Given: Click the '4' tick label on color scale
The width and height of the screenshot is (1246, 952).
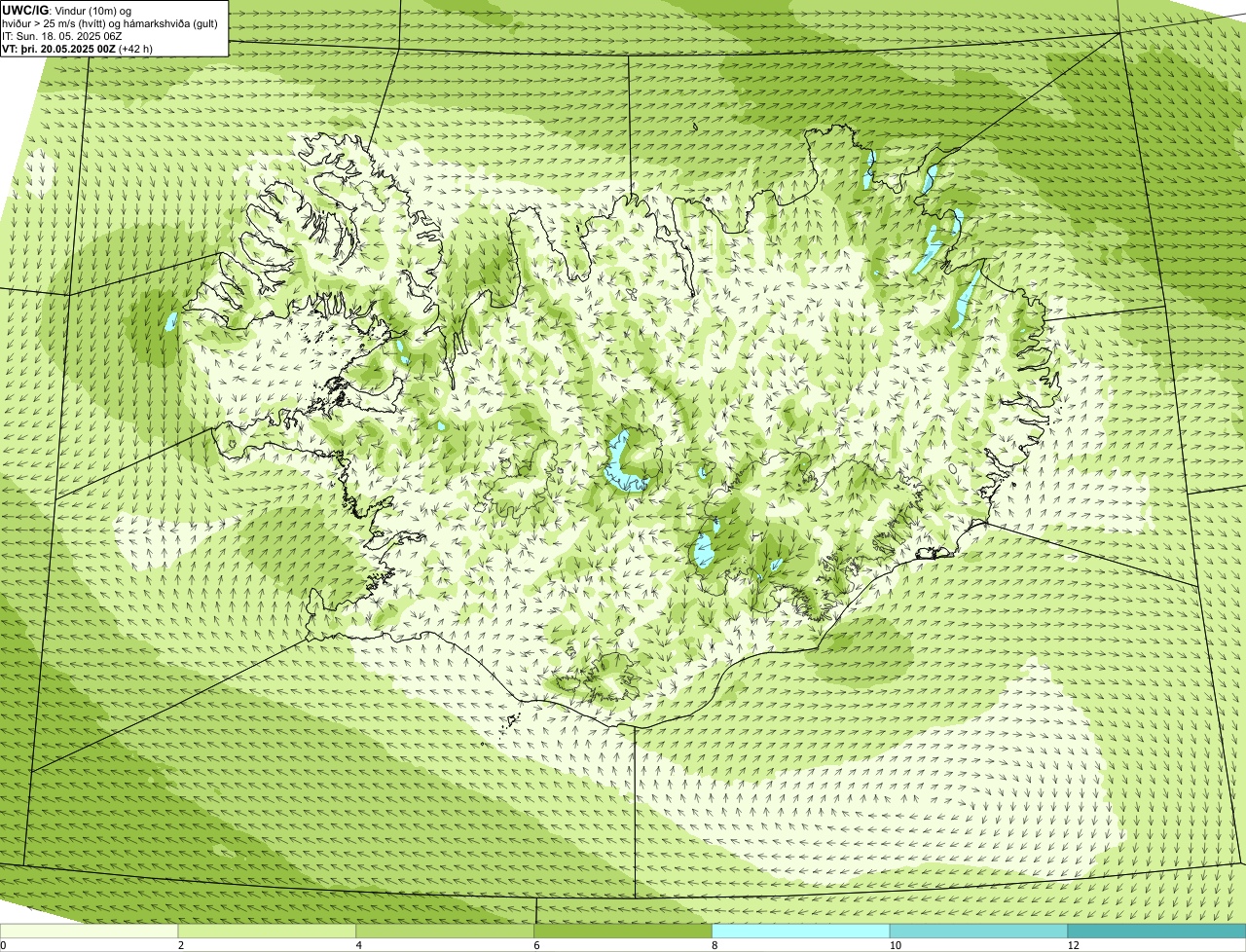Looking at the screenshot, I should (x=358, y=945).
